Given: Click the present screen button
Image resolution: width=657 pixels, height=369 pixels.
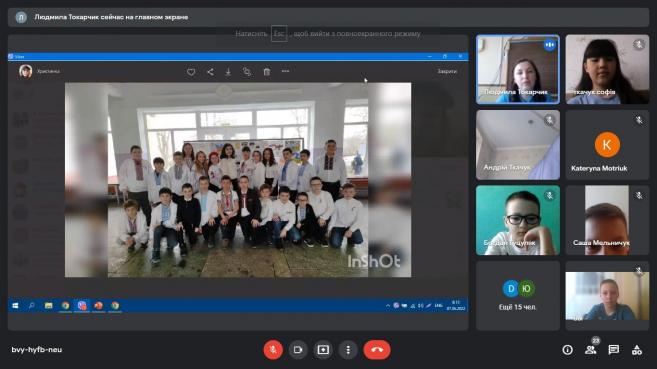Looking at the screenshot, I should (x=323, y=349).
